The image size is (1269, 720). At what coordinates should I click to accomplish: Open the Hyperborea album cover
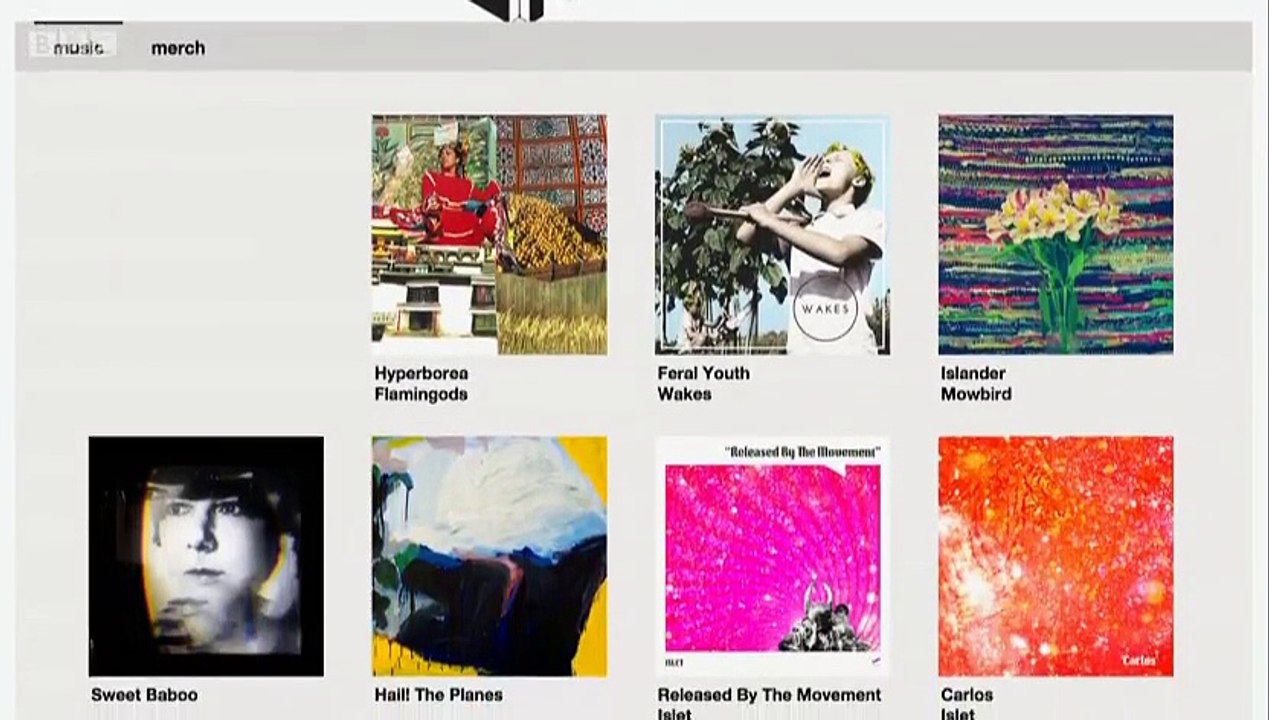pyautogui.click(x=489, y=235)
